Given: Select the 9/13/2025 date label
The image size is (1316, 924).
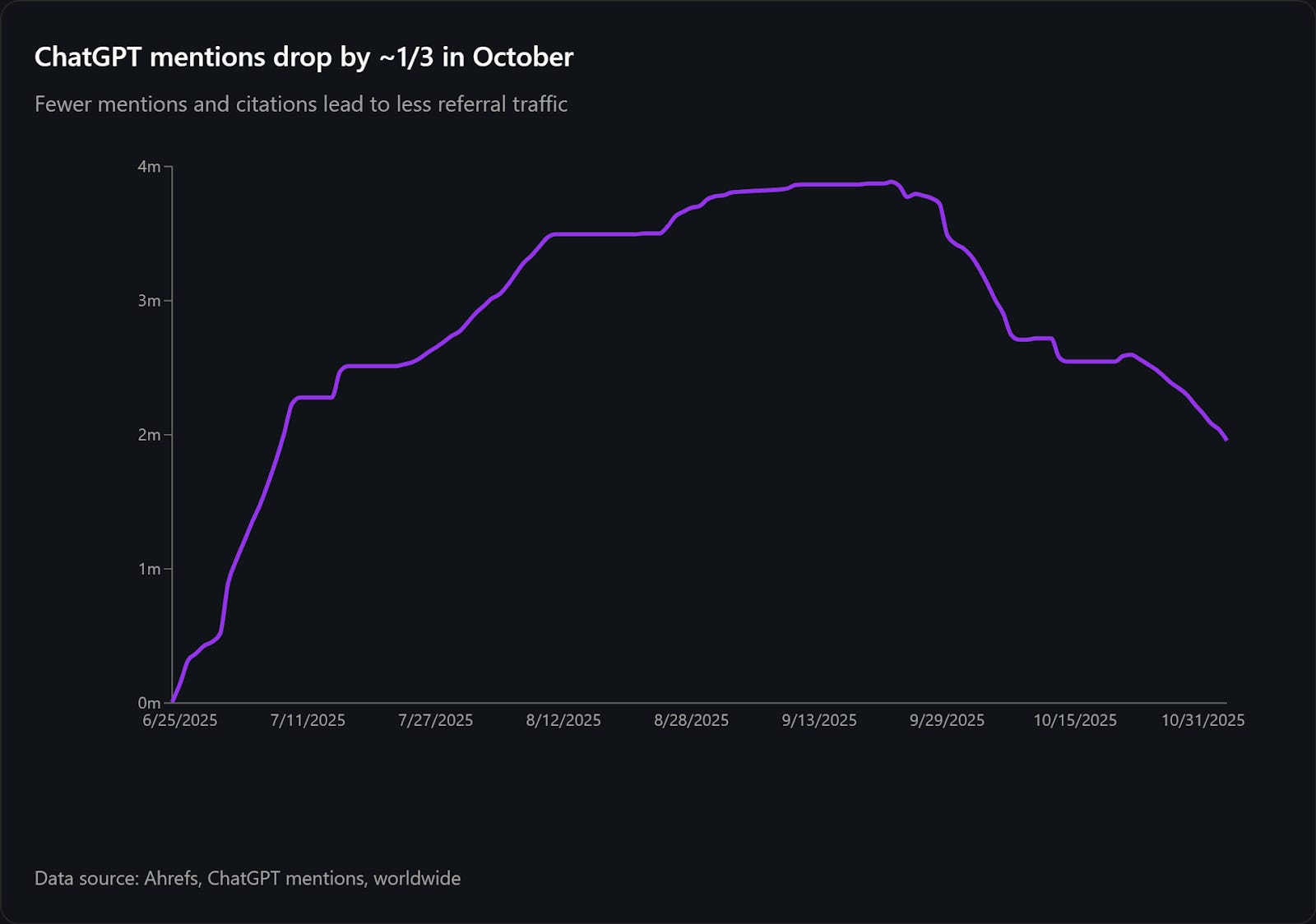Looking at the screenshot, I should pos(819,720).
